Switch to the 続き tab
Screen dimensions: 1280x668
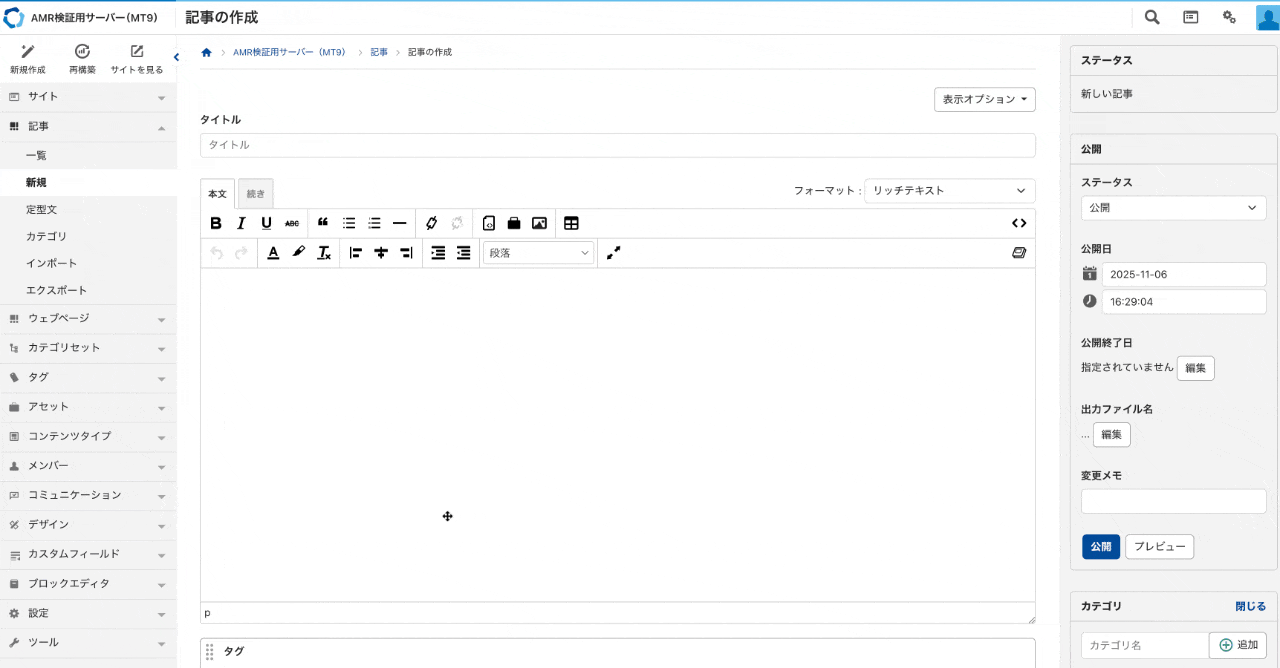point(255,194)
